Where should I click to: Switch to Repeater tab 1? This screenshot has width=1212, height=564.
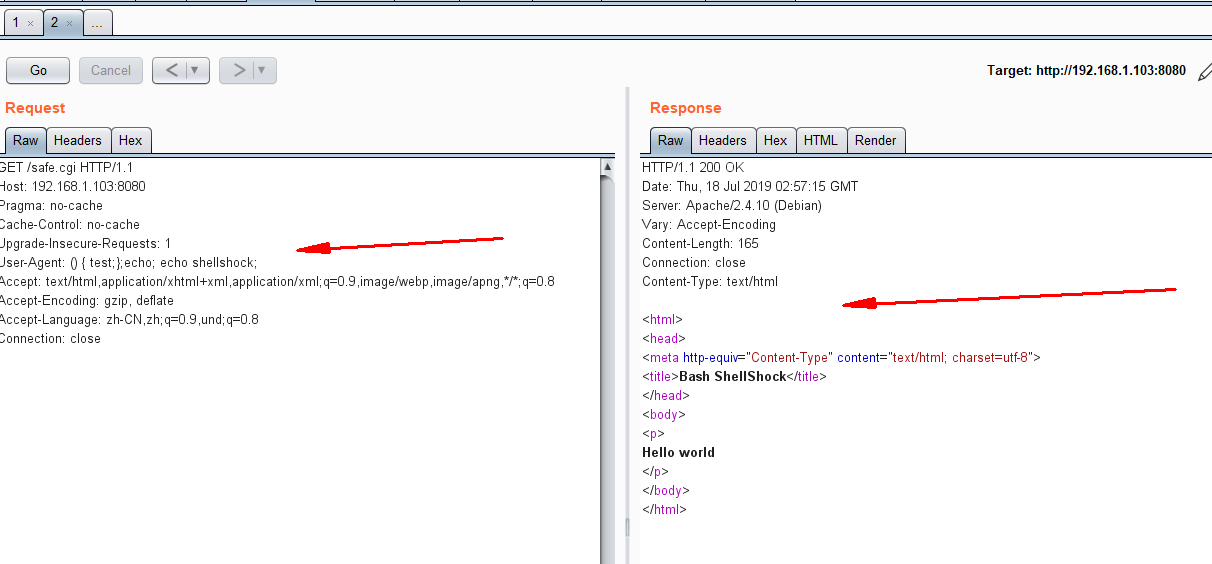(x=16, y=22)
